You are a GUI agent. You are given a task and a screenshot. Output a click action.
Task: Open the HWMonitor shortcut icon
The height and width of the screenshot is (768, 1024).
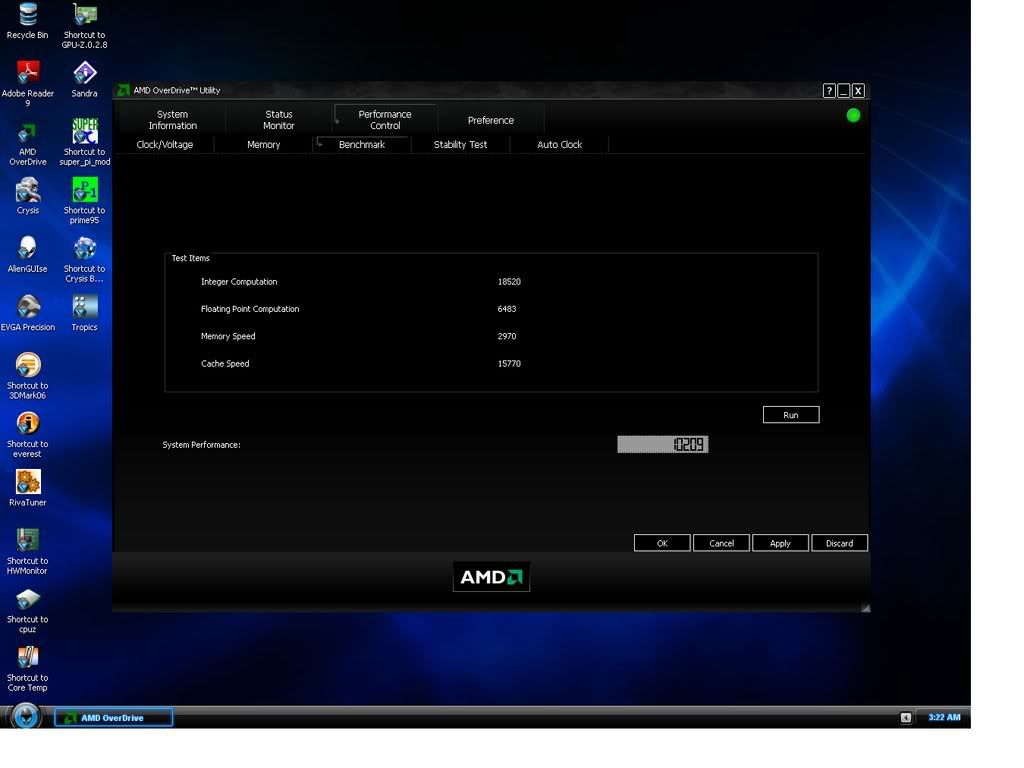tap(27, 551)
